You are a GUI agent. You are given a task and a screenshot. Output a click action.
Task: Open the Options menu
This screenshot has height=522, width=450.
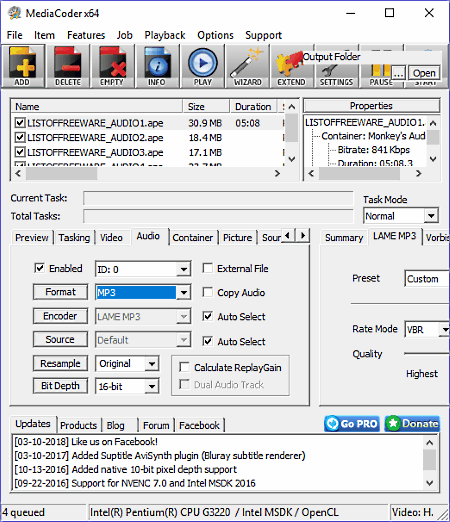pyautogui.click(x=215, y=35)
